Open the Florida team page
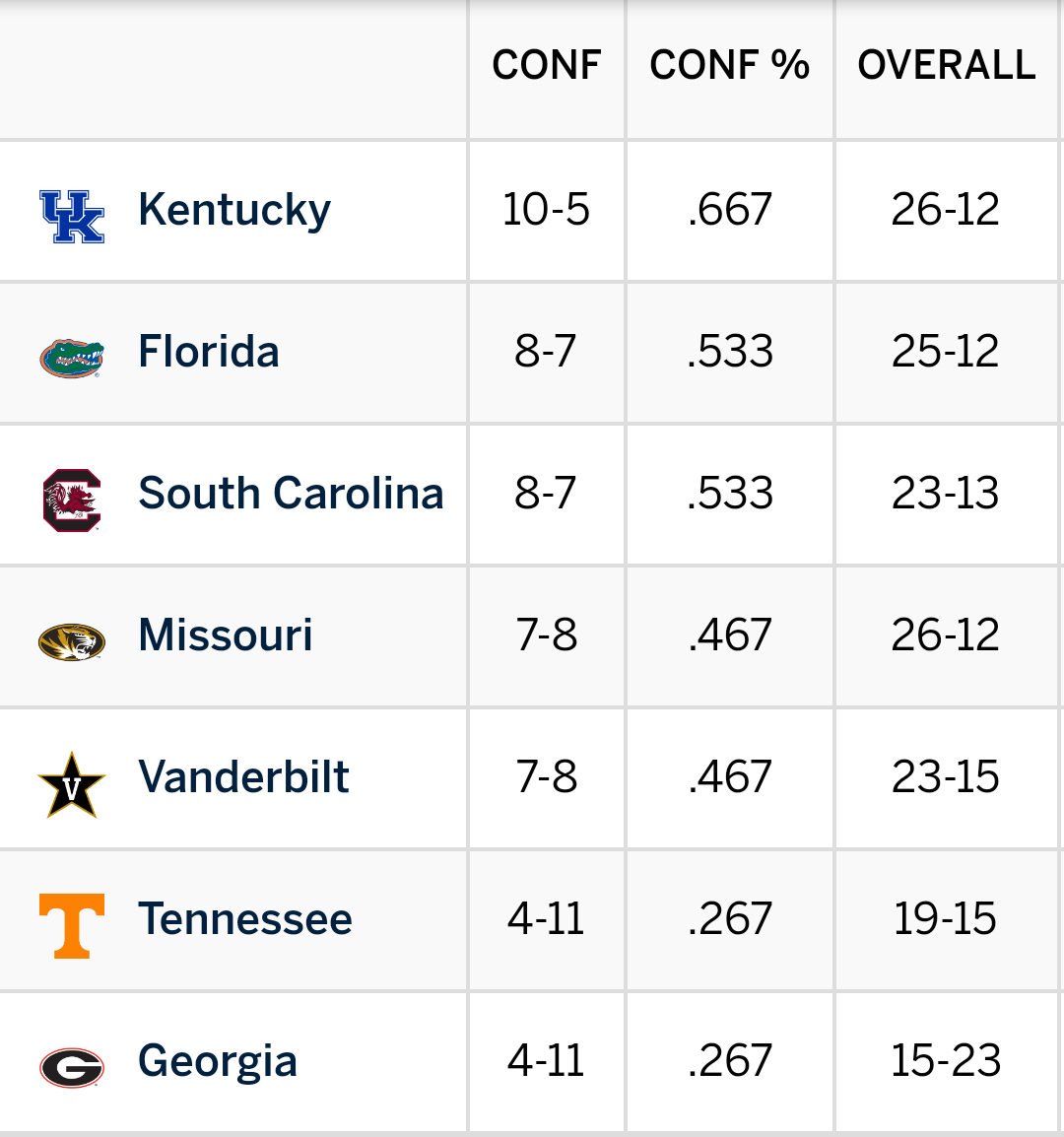 (x=209, y=352)
